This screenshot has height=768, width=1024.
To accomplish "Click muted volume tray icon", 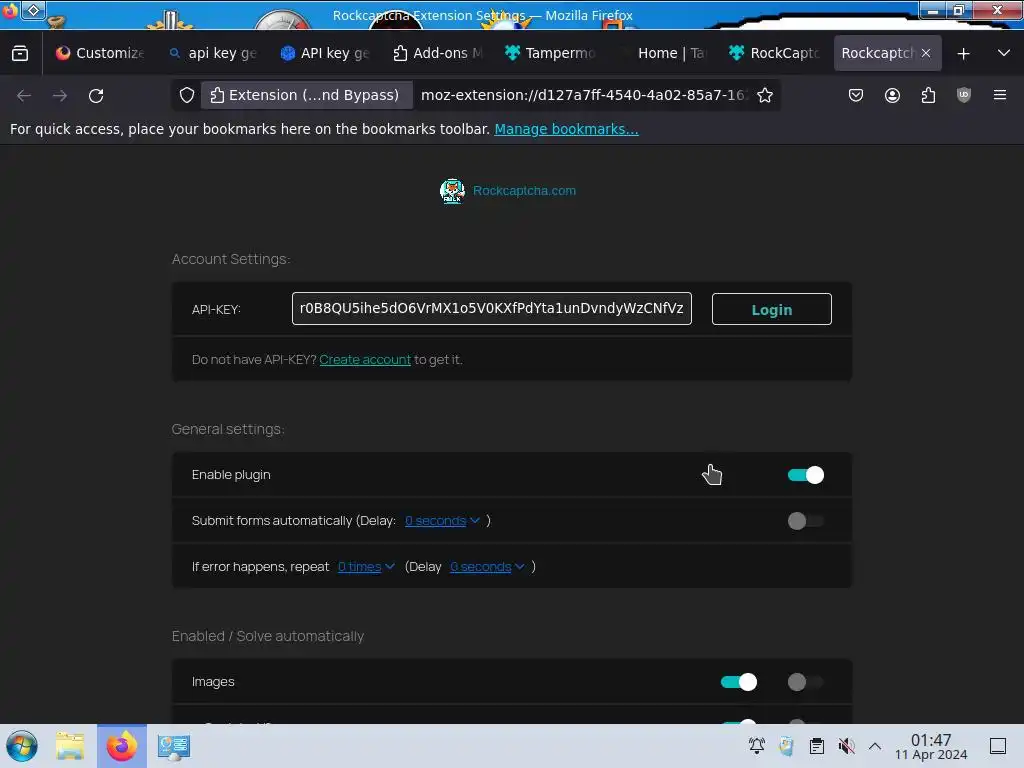I will 846,746.
